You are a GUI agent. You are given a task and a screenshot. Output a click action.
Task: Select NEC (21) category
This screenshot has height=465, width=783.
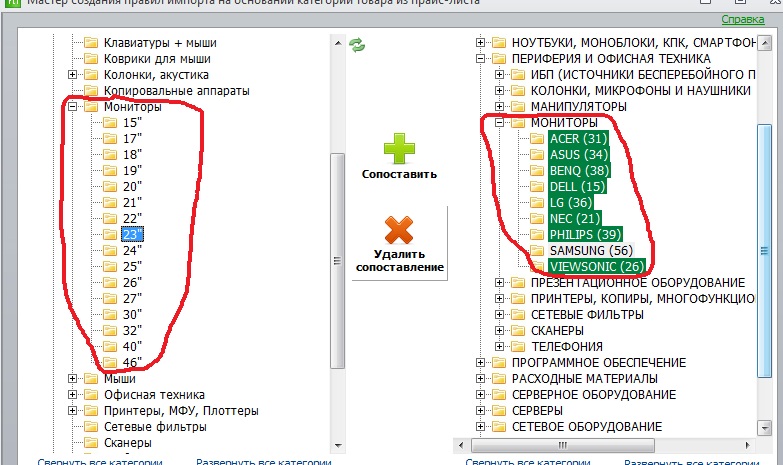575,218
